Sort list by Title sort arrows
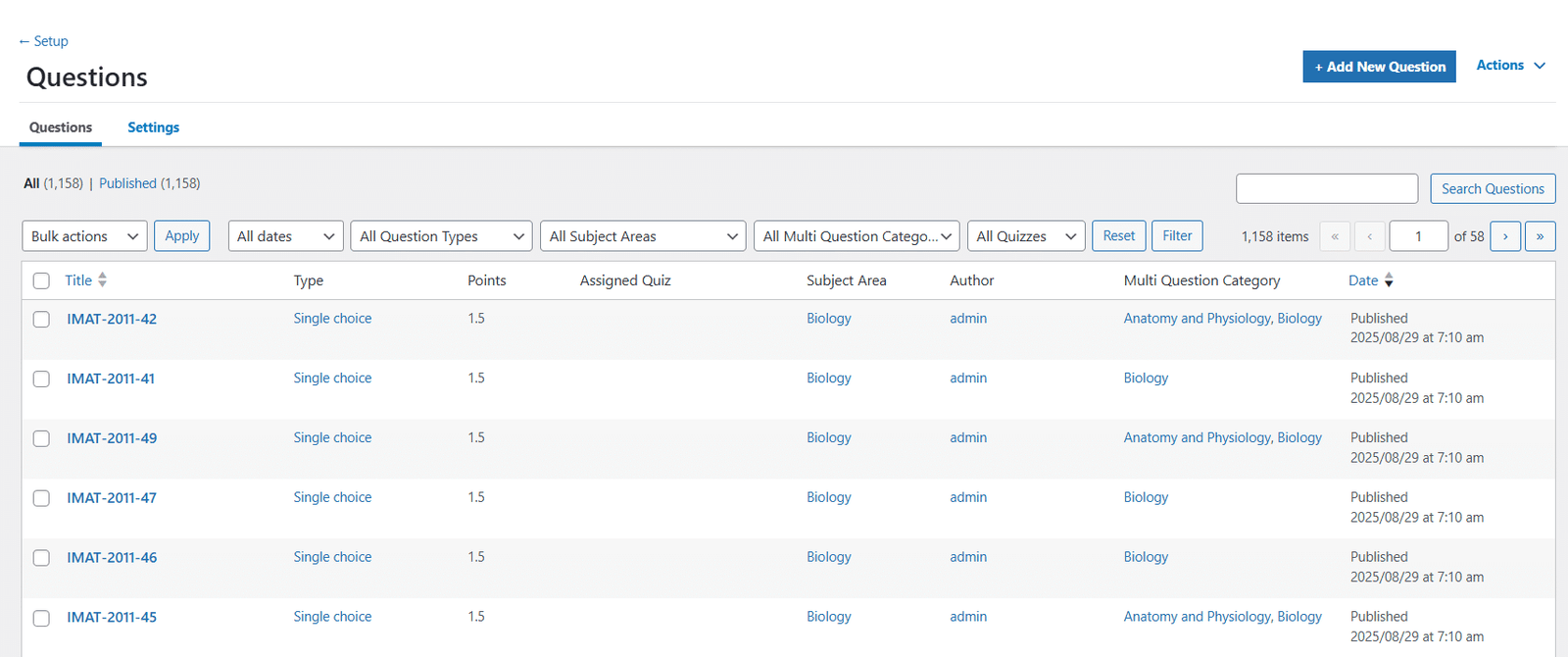 coord(102,280)
